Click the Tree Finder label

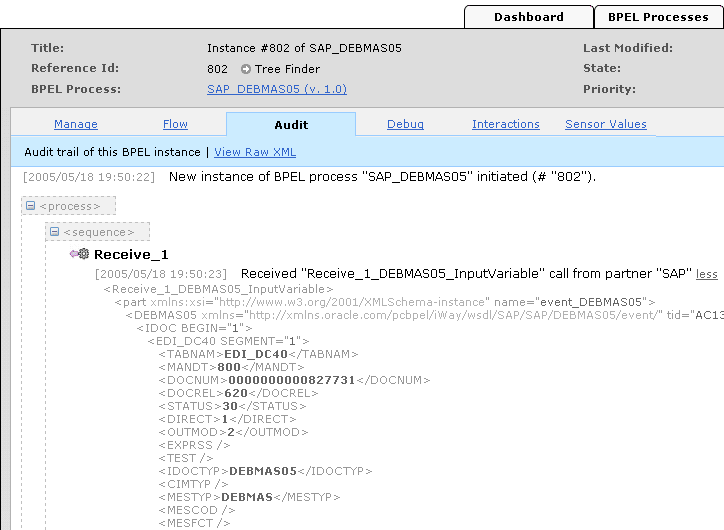tap(287, 69)
